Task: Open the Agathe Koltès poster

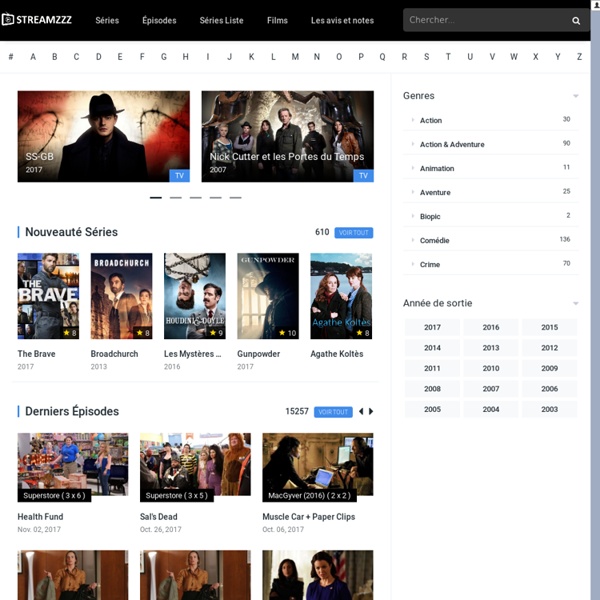Action: 341,296
